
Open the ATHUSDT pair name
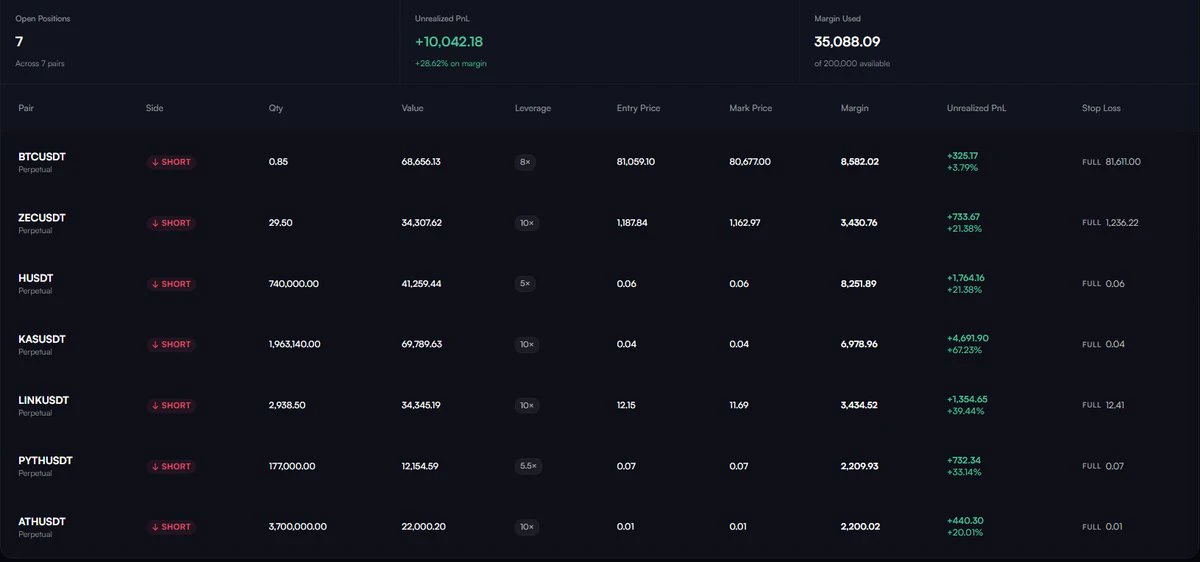42,522
